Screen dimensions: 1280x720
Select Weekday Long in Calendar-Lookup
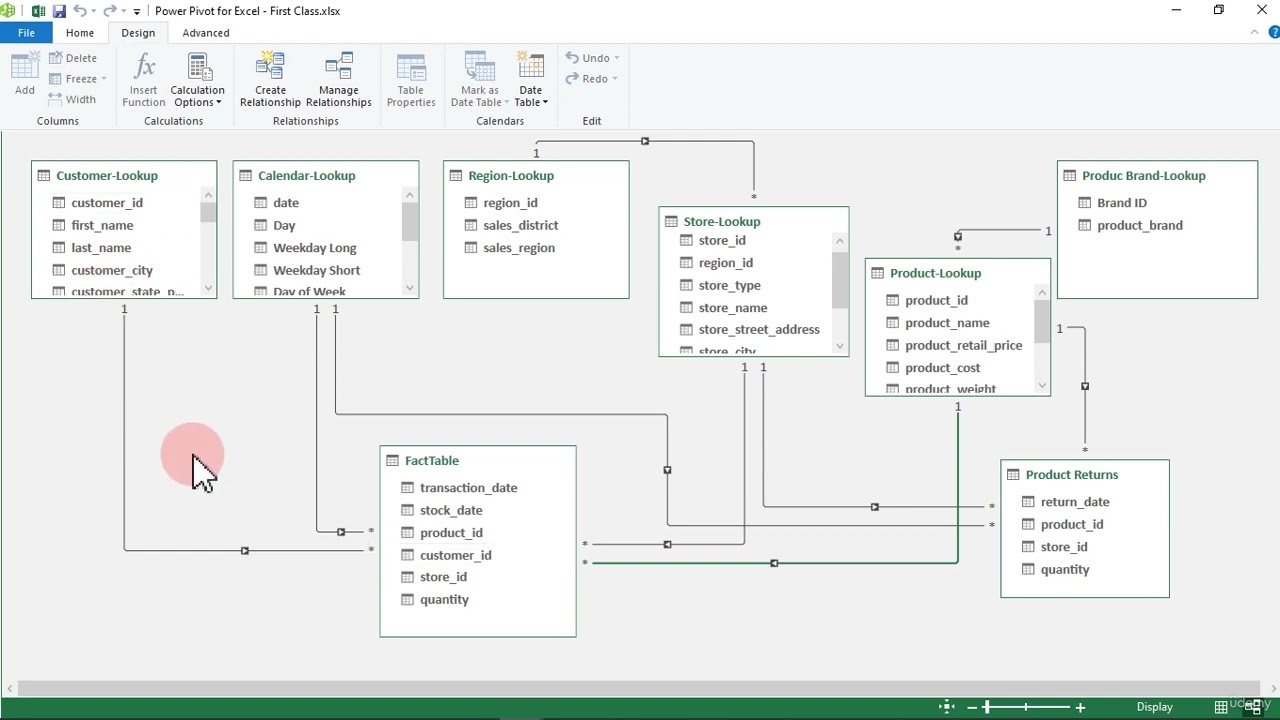coord(314,248)
